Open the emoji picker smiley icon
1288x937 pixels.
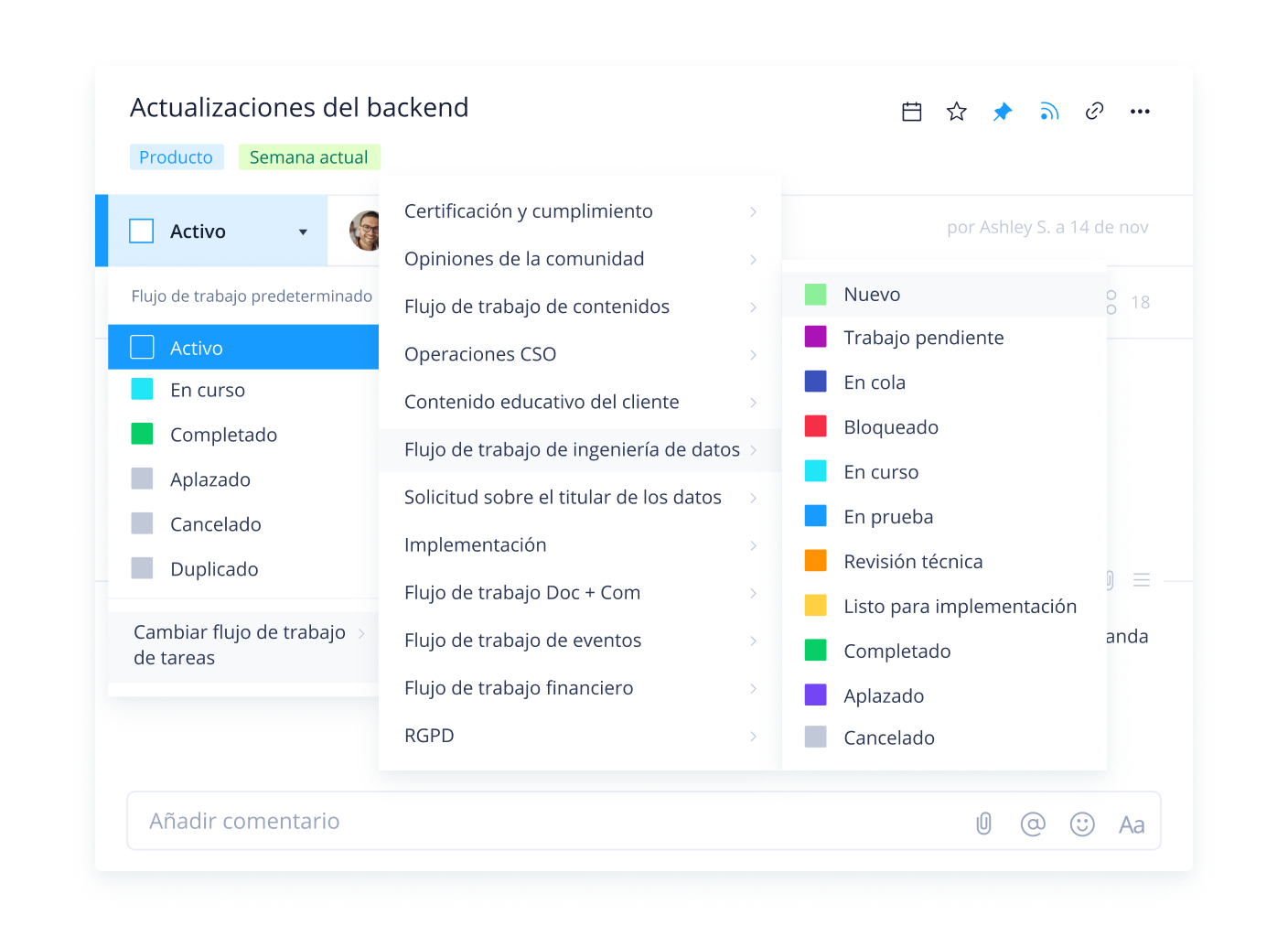tap(1082, 824)
